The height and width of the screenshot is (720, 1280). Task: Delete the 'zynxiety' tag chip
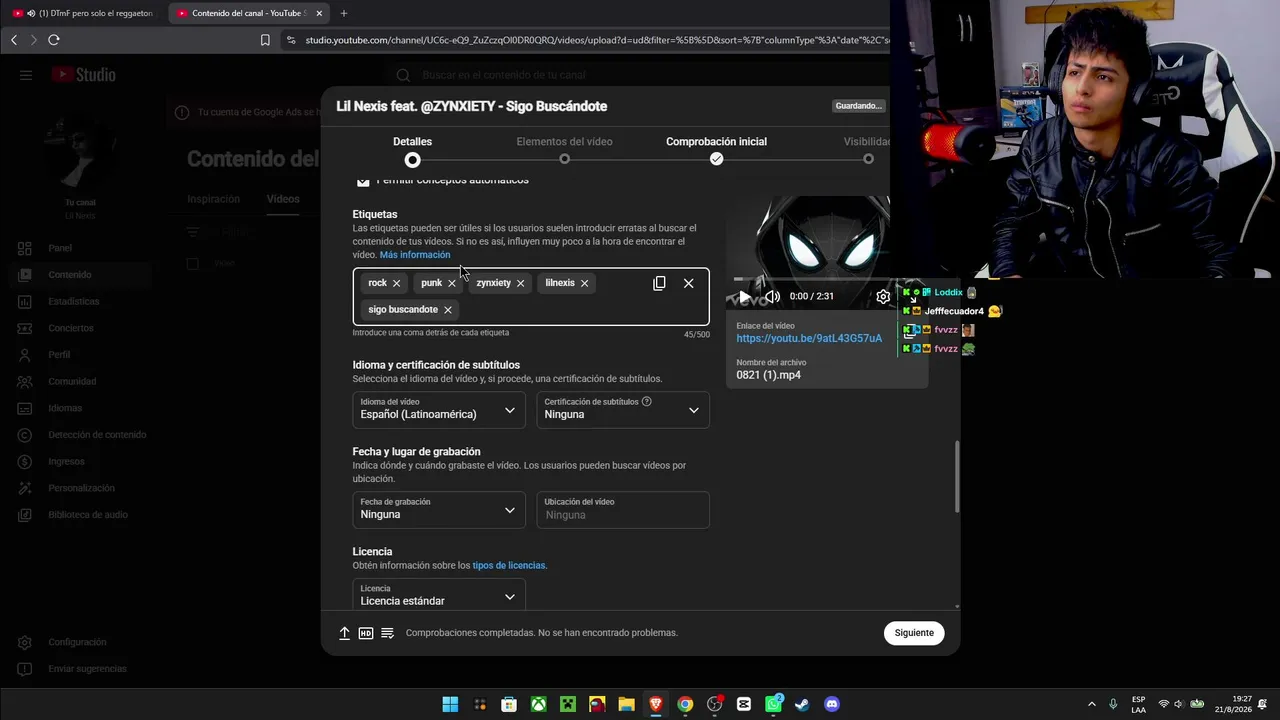(520, 283)
